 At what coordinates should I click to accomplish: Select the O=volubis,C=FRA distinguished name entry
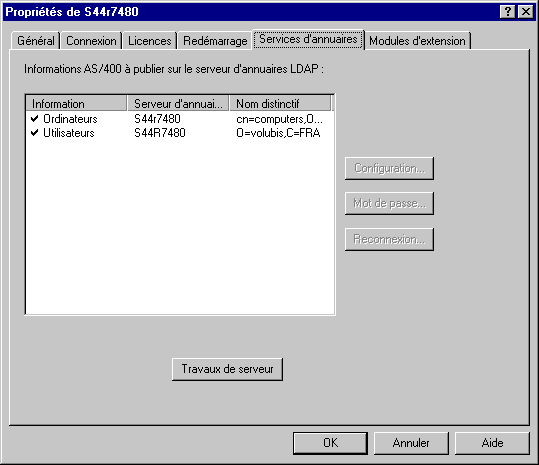click(x=278, y=133)
